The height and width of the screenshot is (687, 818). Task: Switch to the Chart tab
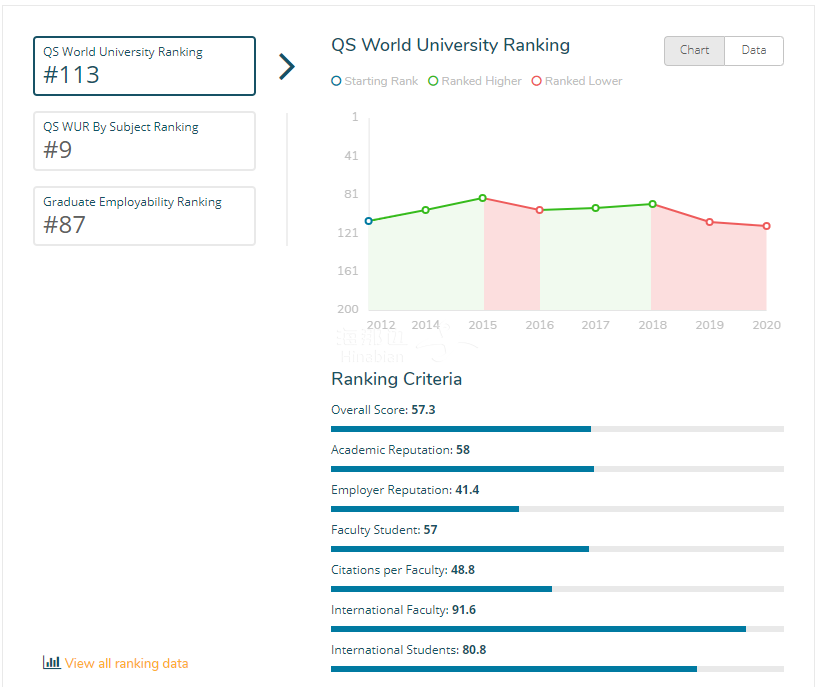pyautogui.click(x=694, y=51)
